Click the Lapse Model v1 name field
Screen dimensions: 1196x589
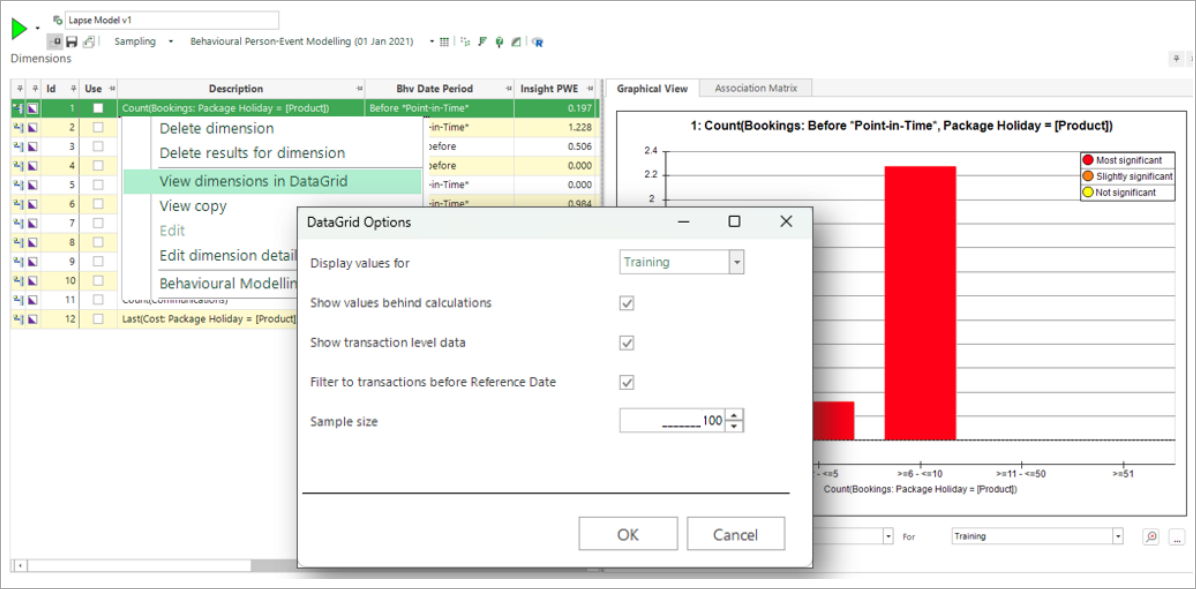tap(172, 20)
